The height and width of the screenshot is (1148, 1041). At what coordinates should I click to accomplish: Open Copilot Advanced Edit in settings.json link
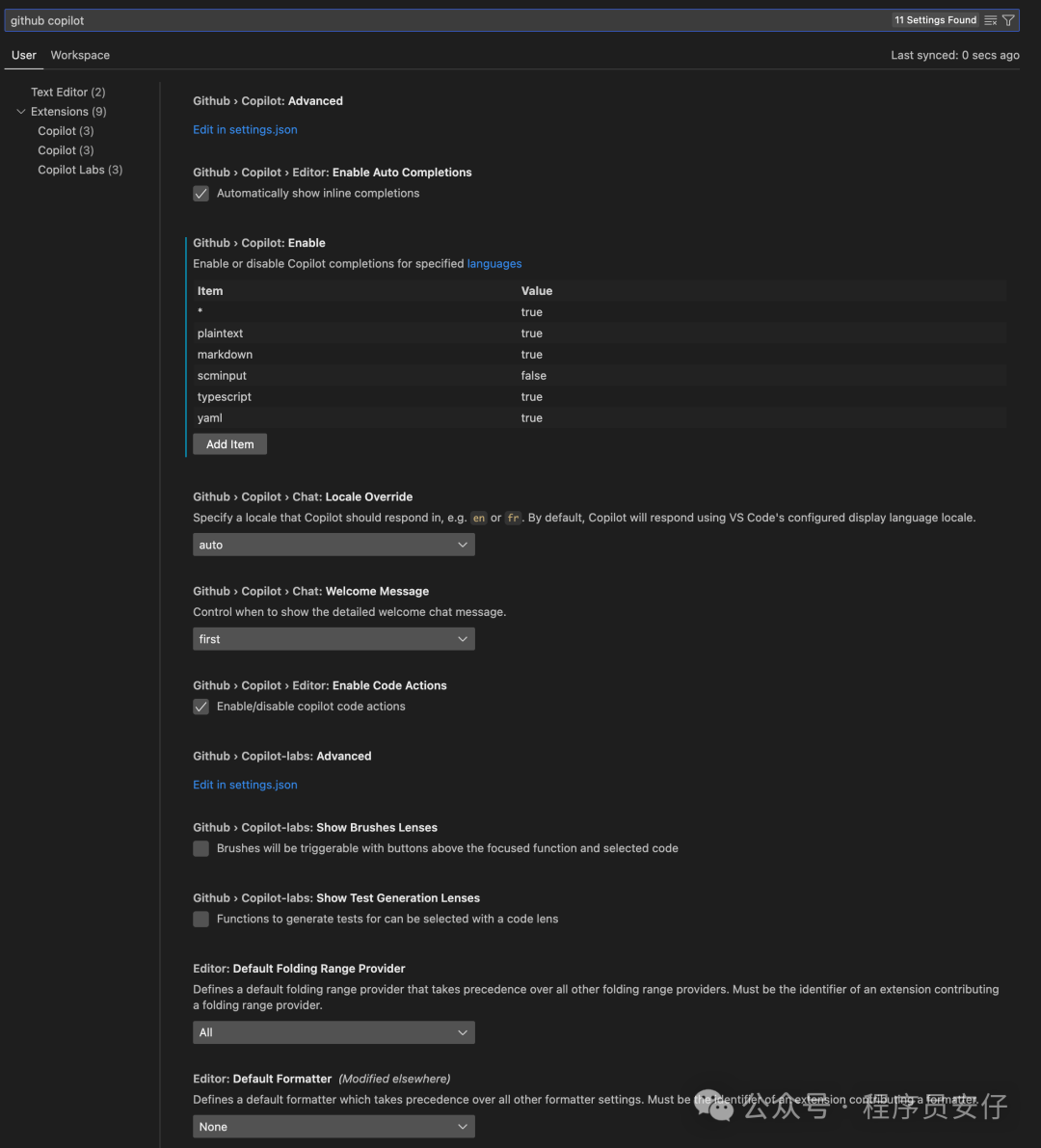(x=245, y=130)
